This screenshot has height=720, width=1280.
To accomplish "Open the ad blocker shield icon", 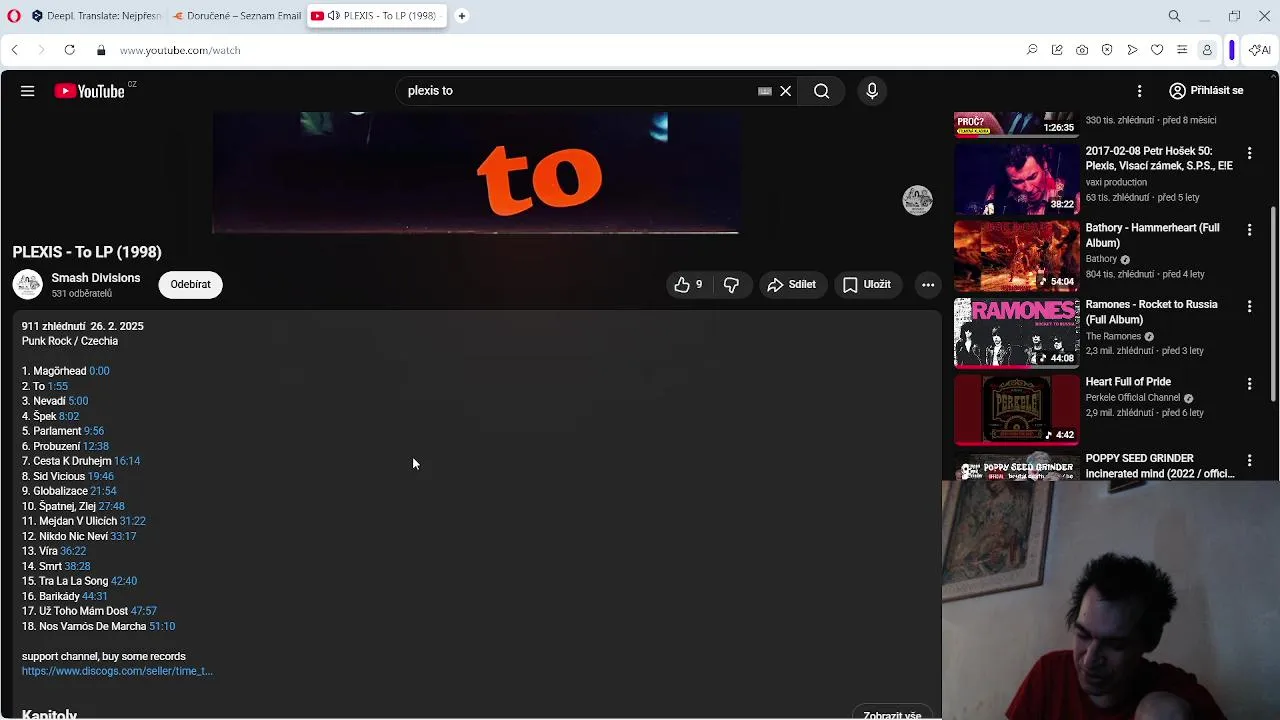I will 1107,50.
